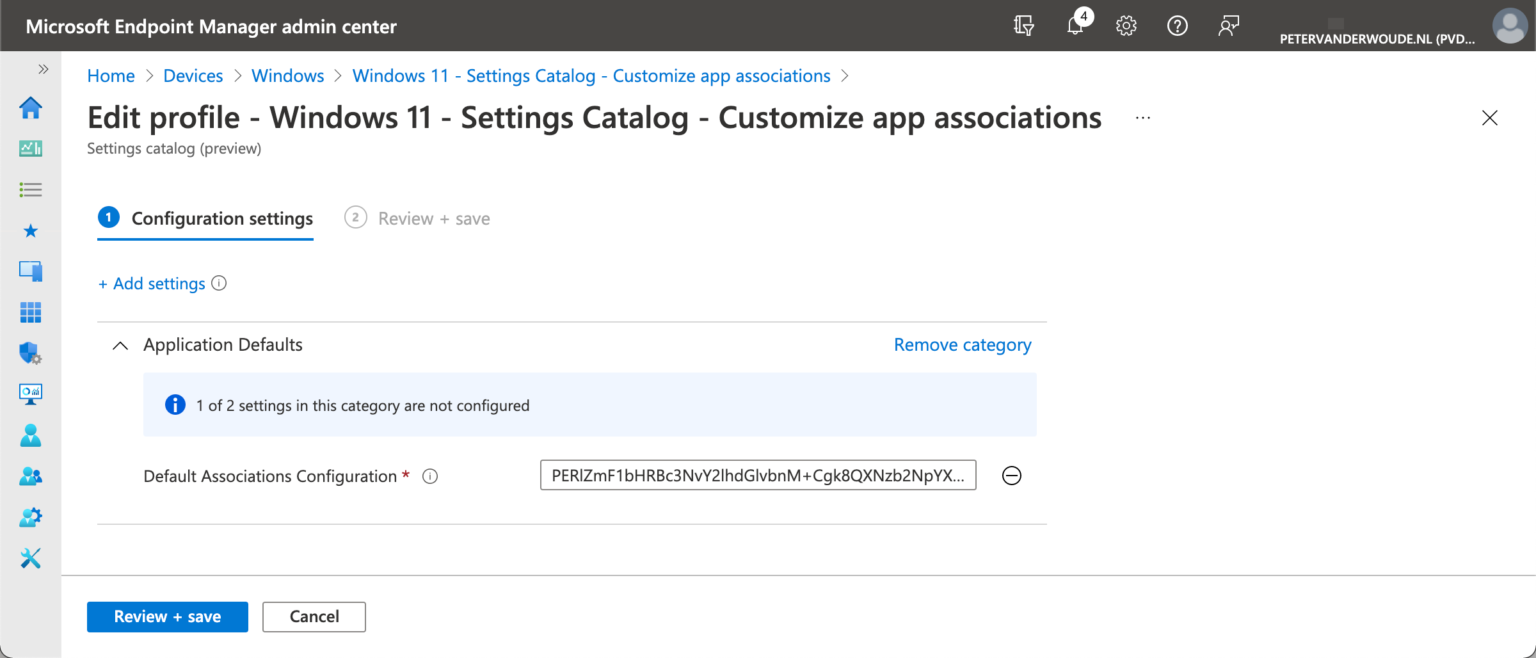Click the Review + save button
Screen dimensions: 1536x658
click(x=167, y=616)
